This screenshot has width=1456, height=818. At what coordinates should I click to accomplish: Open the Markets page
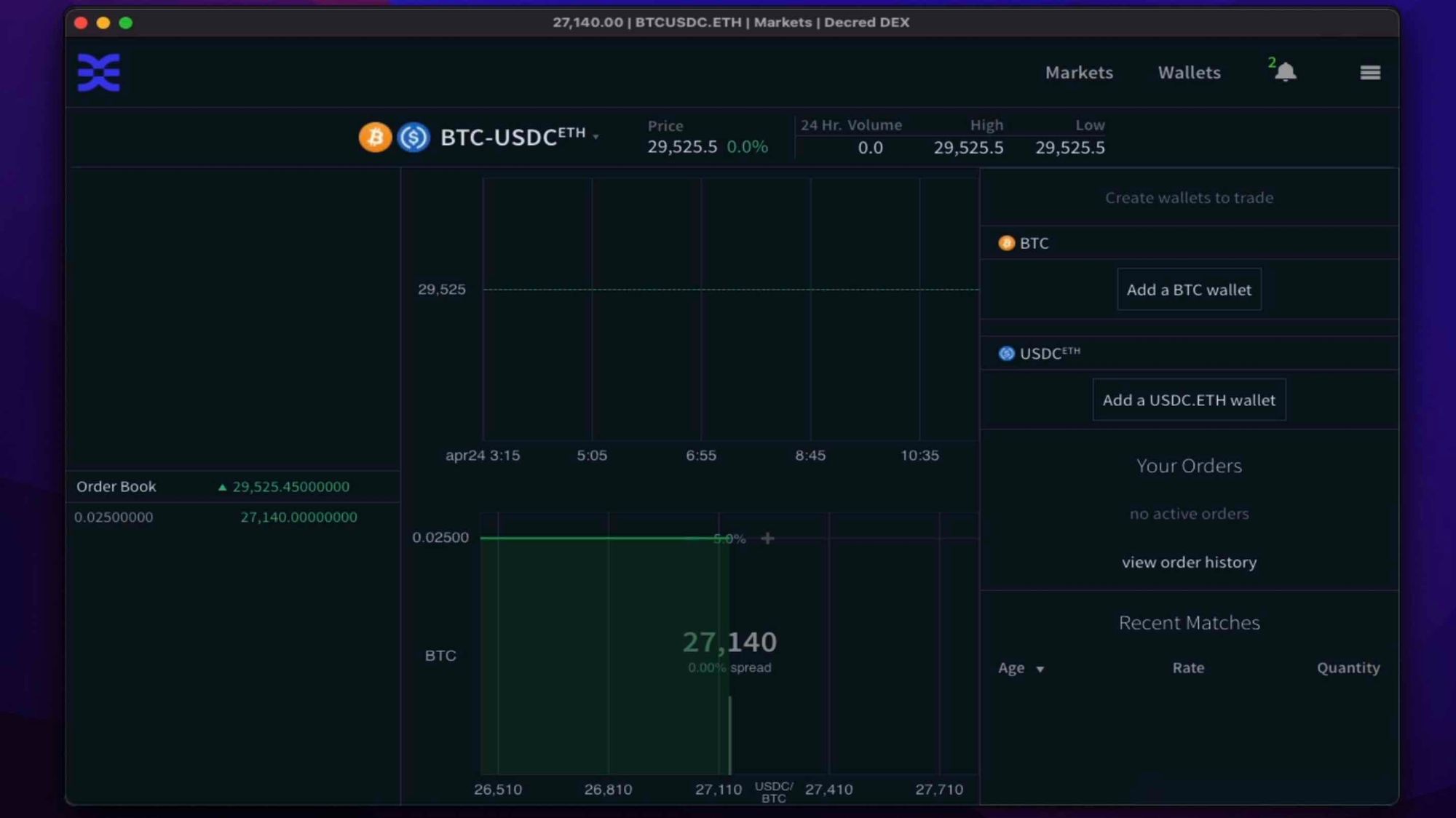tap(1079, 72)
